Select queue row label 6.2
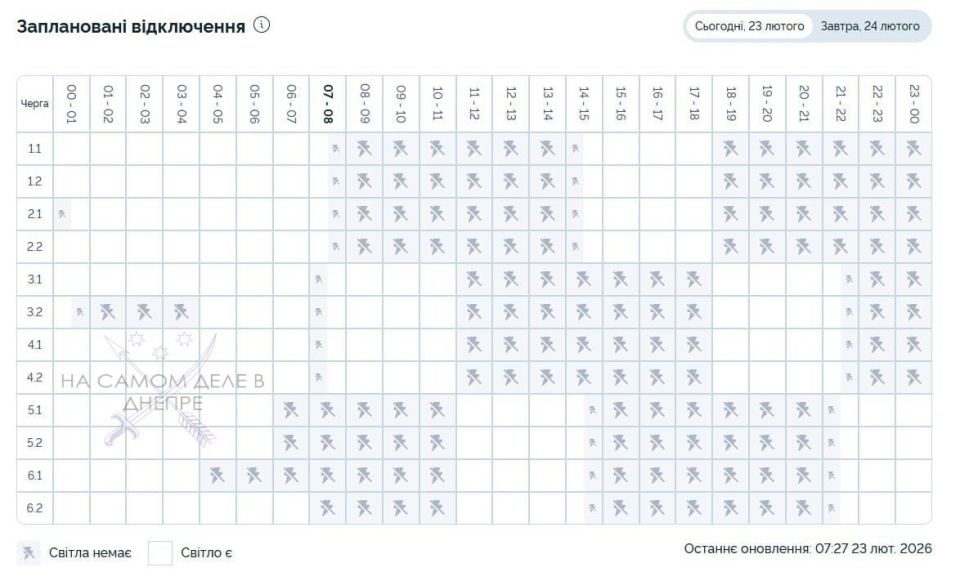This screenshot has height=581, width=960. (35, 508)
